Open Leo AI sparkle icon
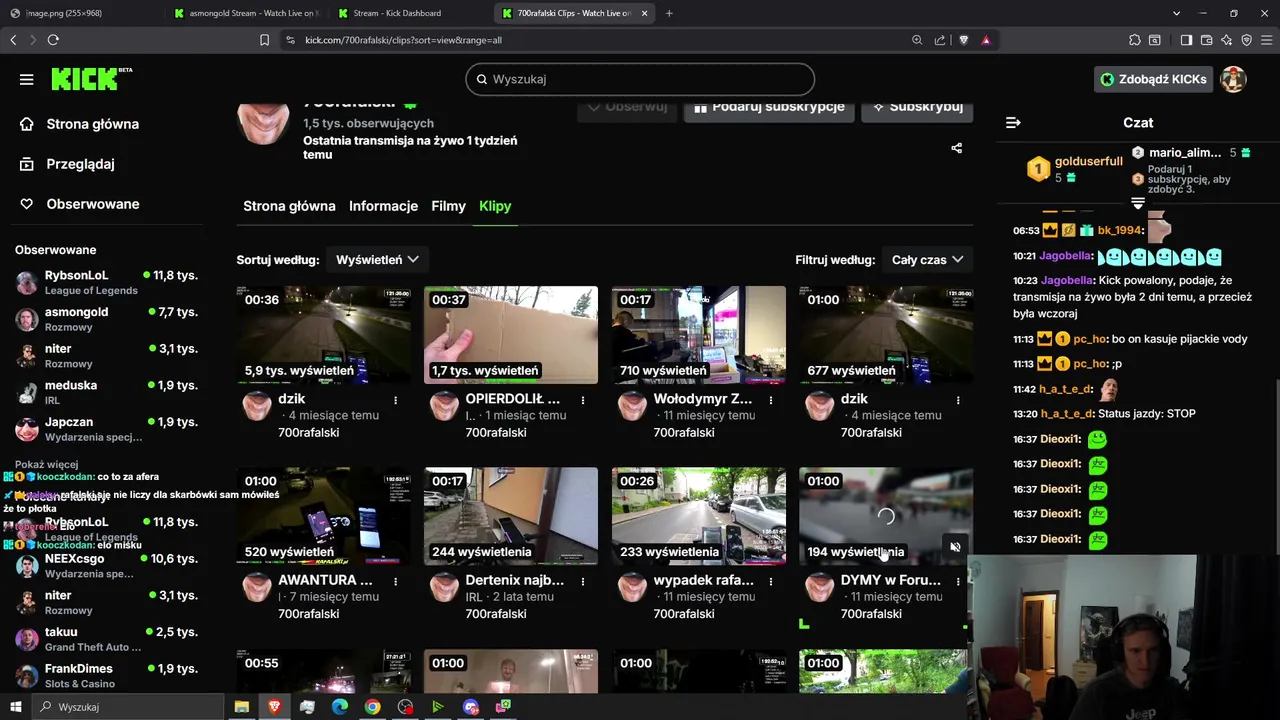Screen dimensions: 1280x720 1227,40
